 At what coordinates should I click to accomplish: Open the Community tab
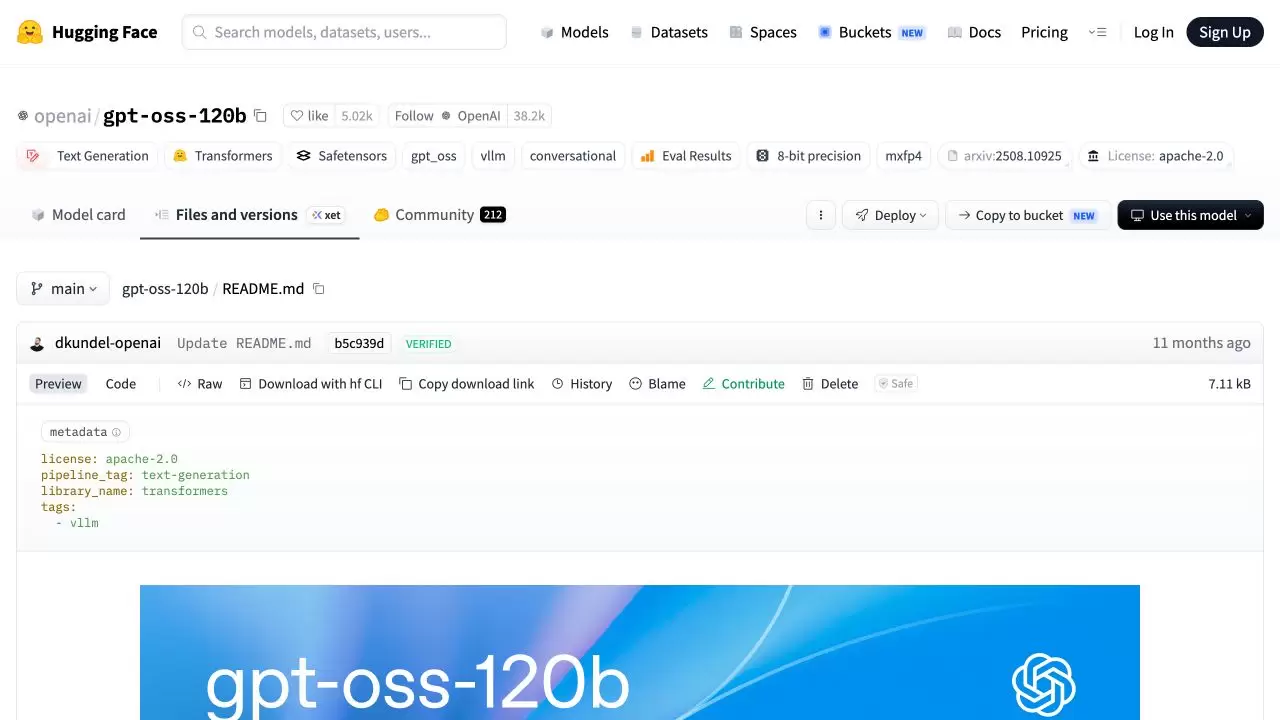[439, 215]
